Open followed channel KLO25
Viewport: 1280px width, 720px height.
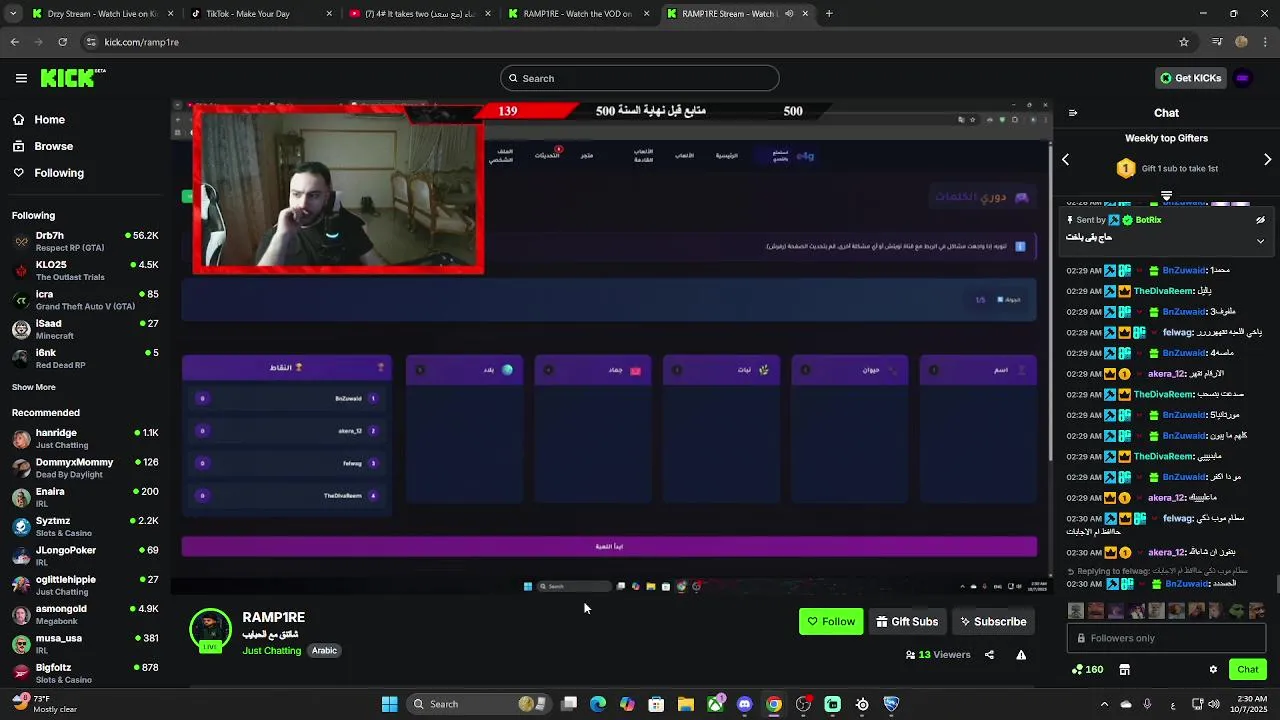(85, 270)
